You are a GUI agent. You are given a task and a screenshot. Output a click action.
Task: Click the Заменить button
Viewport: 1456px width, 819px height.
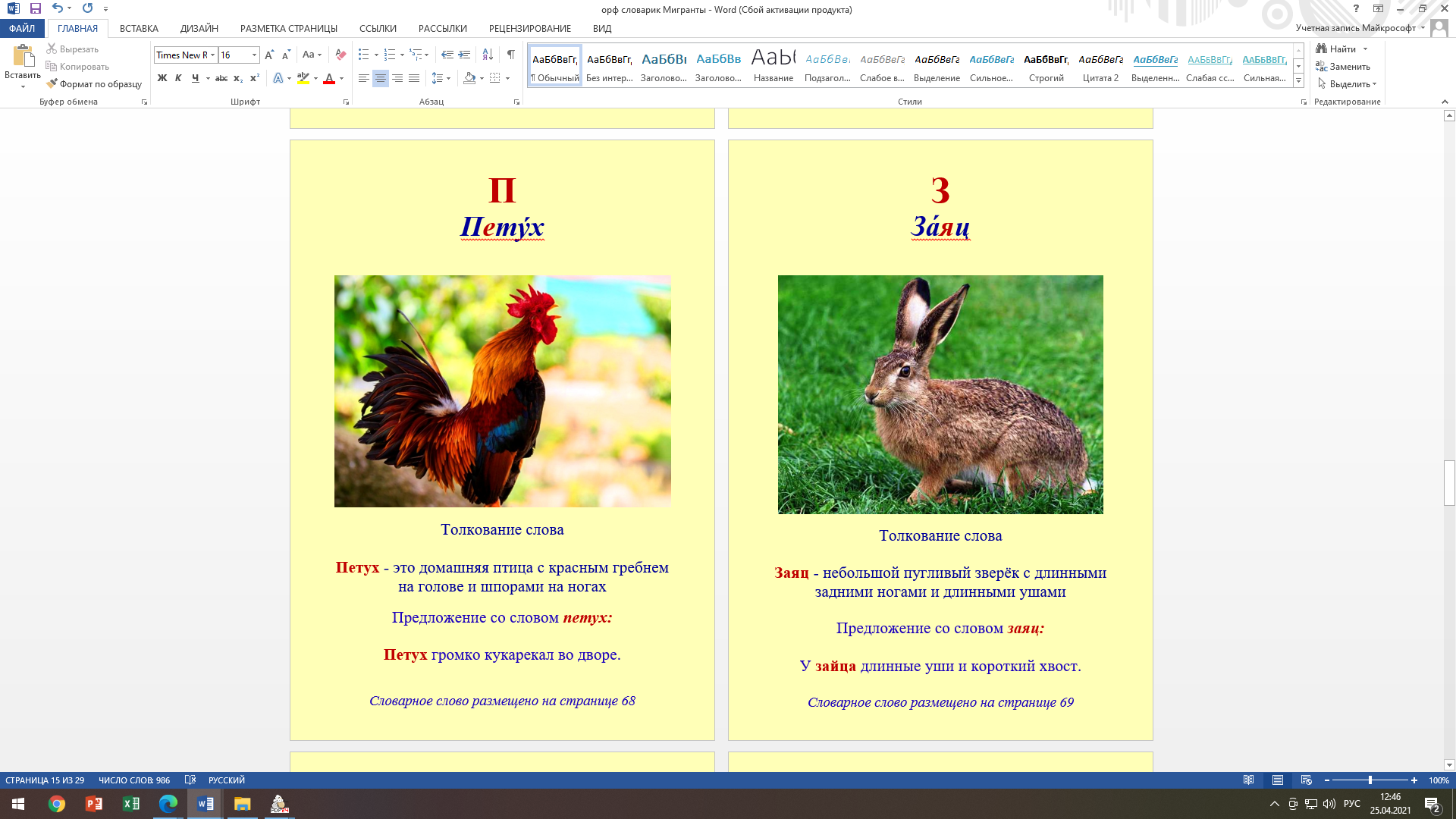point(1343,67)
